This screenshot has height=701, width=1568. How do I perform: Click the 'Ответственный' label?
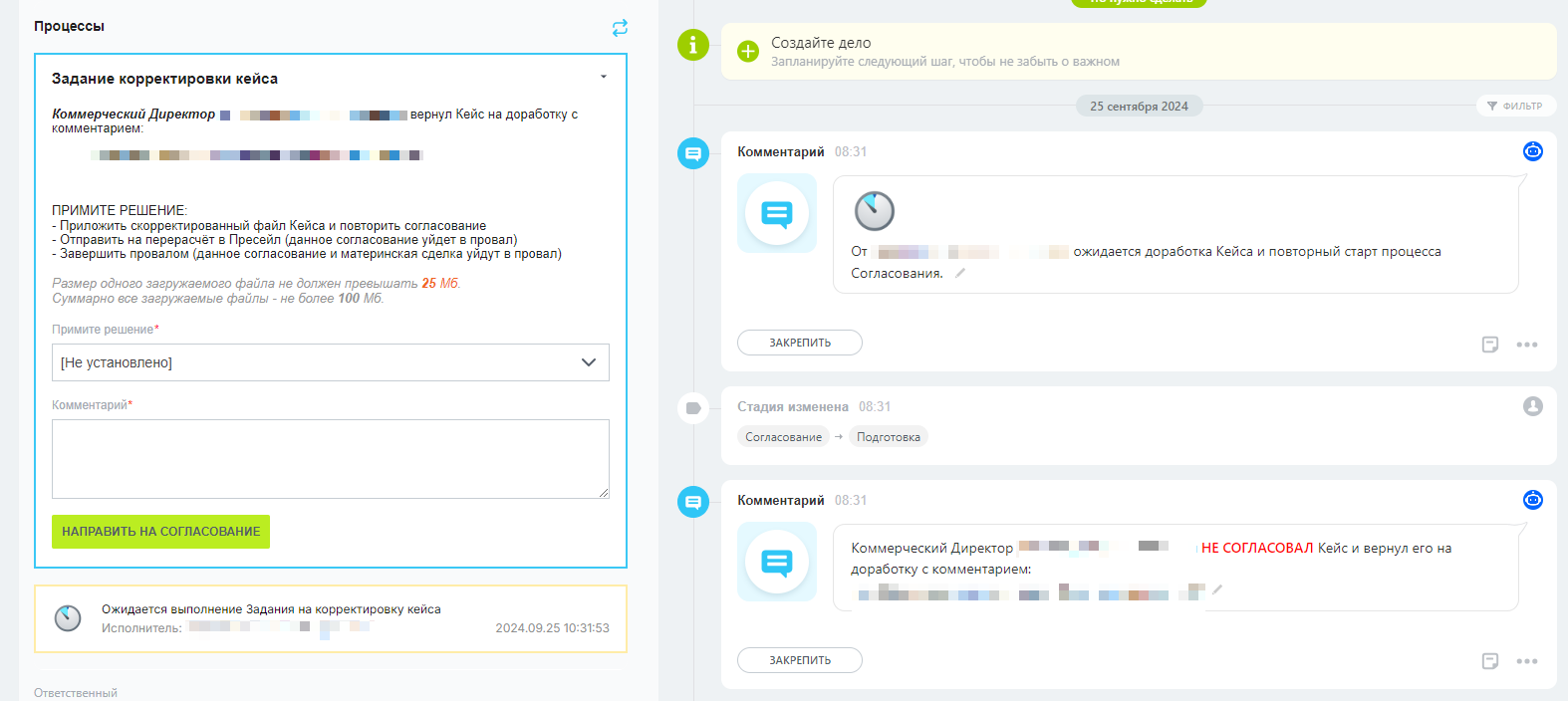[x=76, y=693]
